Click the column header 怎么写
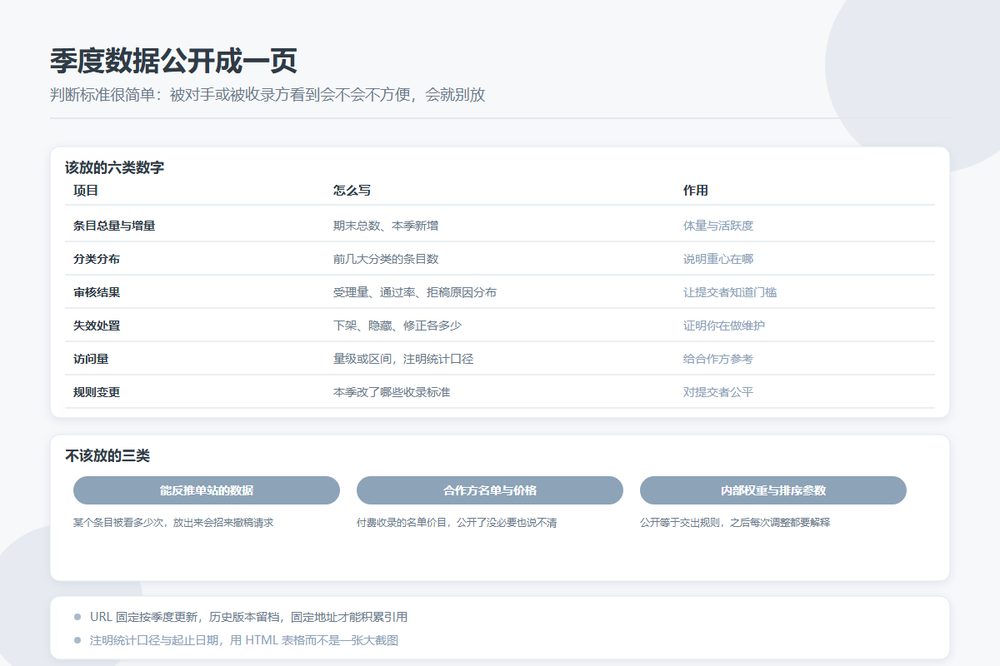 pyautogui.click(x=352, y=191)
